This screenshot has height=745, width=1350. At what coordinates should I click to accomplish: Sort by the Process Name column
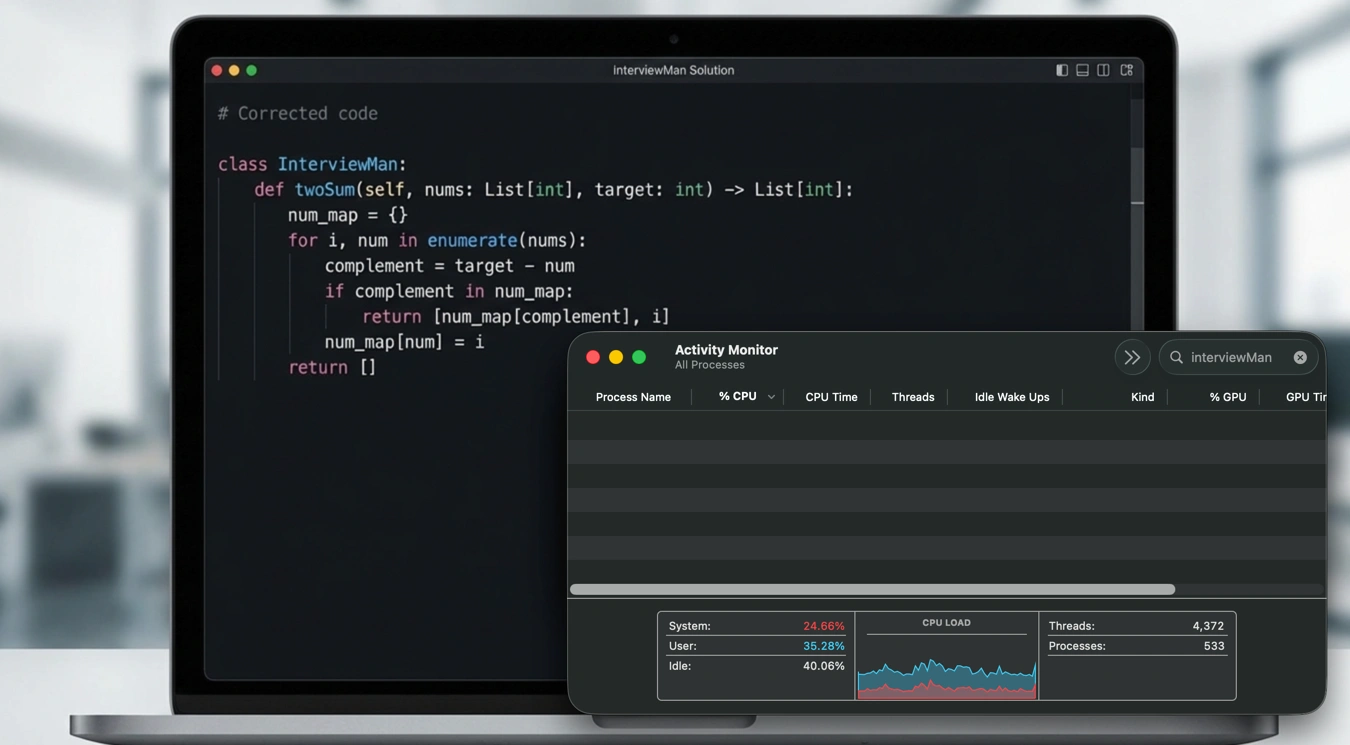tap(633, 397)
